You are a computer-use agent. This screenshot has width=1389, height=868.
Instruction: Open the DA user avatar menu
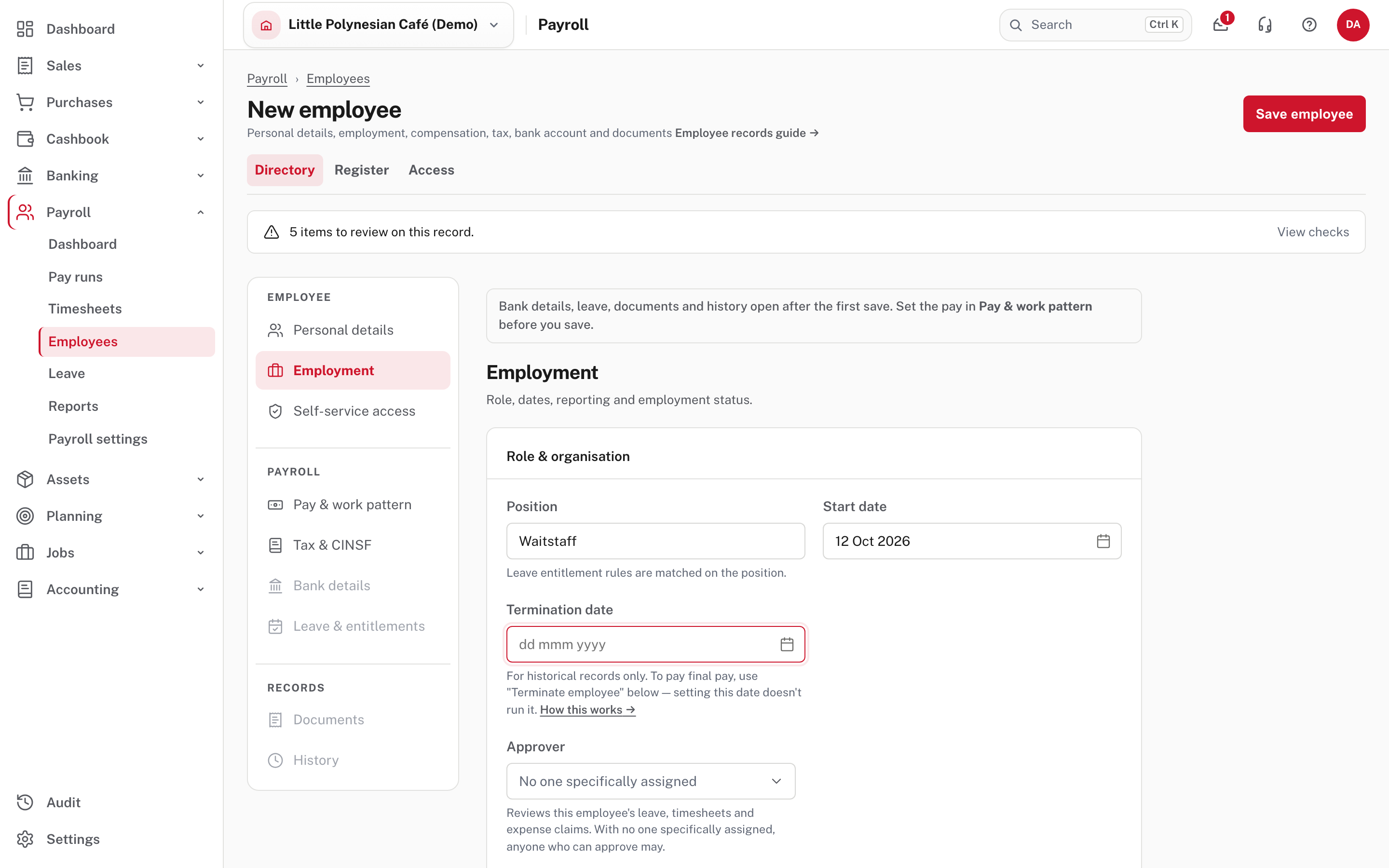(1353, 25)
